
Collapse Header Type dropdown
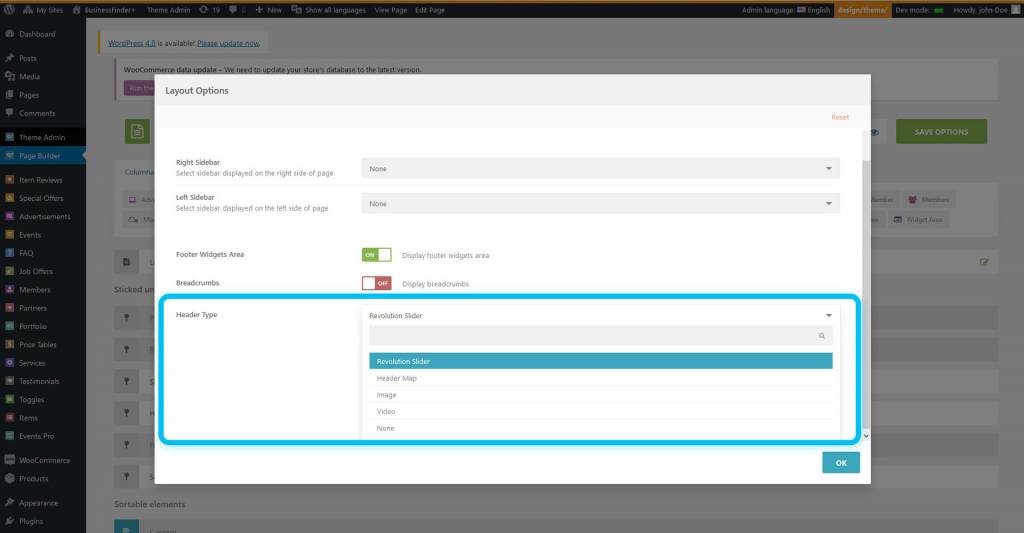pyautogui.click(x=600, y=315)
